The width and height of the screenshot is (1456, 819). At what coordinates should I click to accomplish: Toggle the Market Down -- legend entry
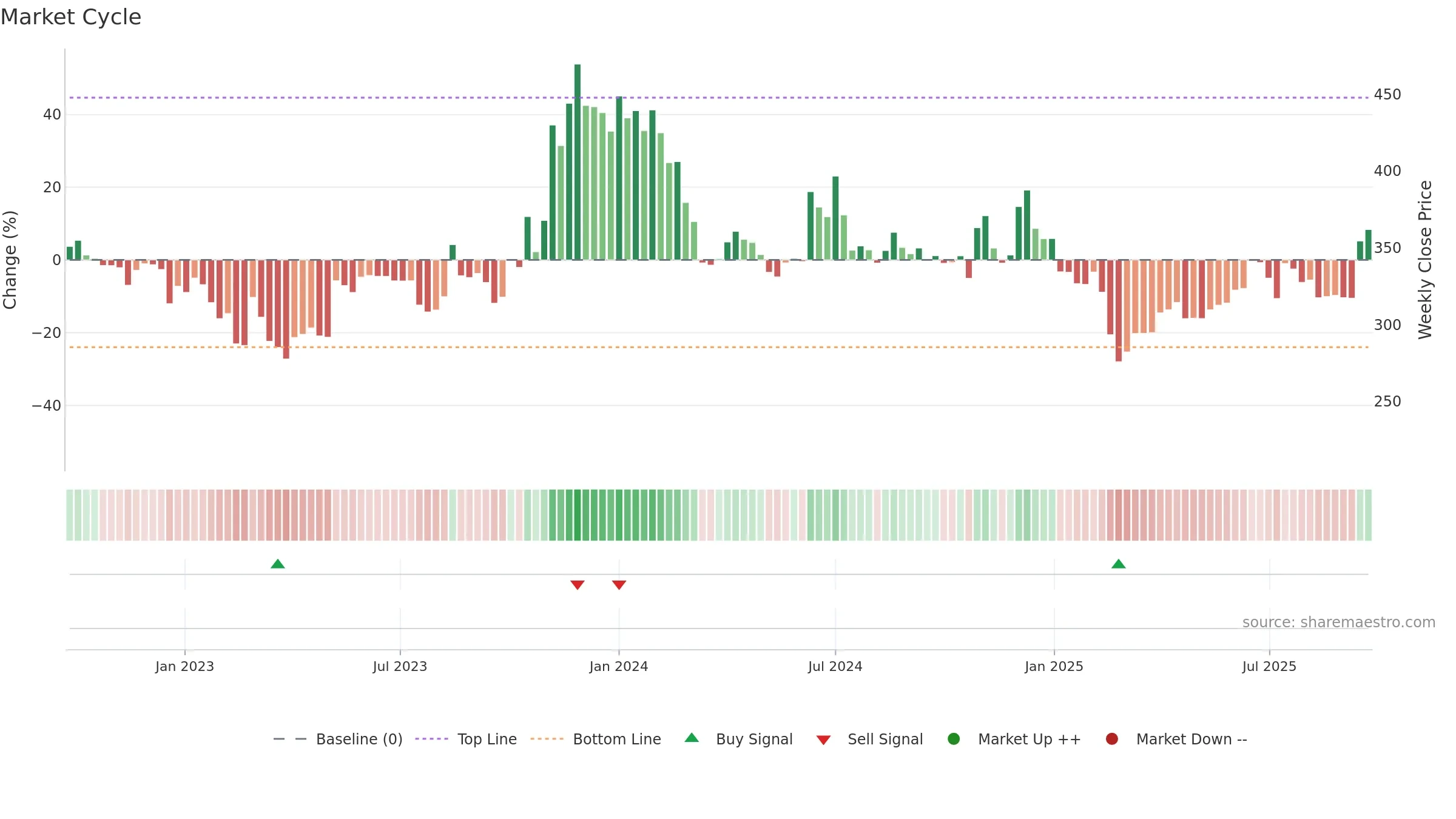click(1176, 739)
